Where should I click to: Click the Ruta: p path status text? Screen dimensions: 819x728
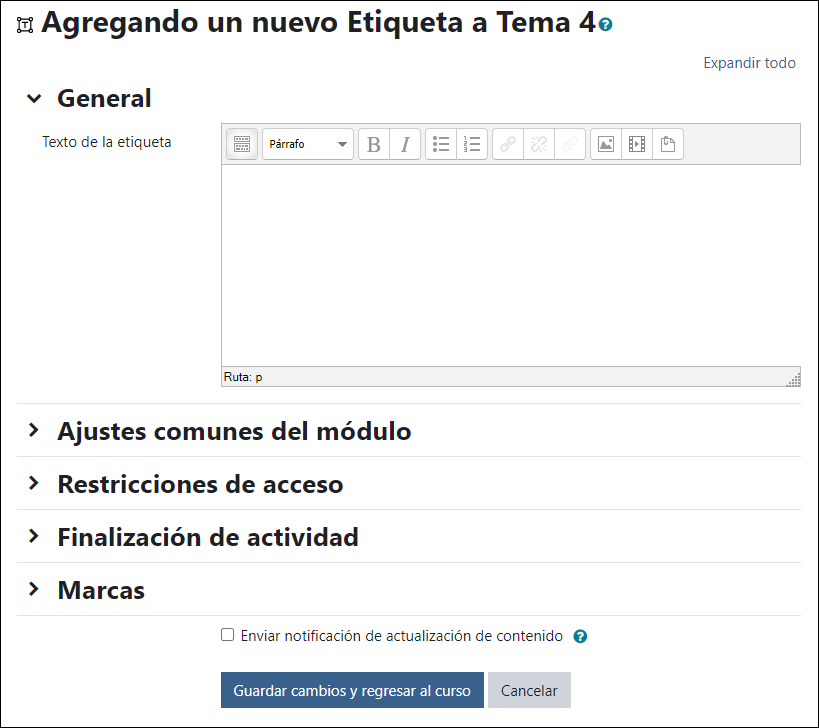[x=243, y=377]
